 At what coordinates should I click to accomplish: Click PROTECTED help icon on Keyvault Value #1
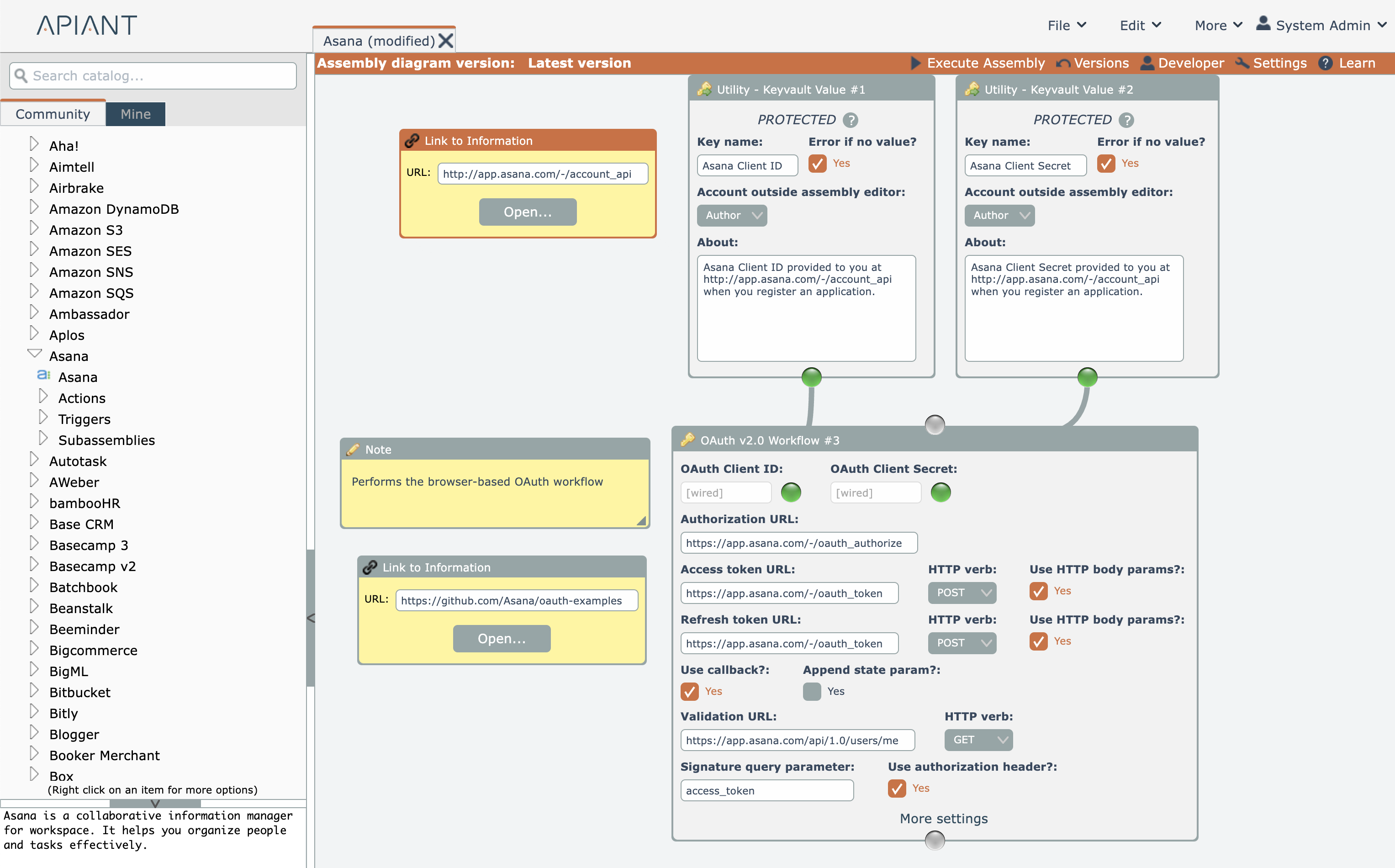pos(851,120)
